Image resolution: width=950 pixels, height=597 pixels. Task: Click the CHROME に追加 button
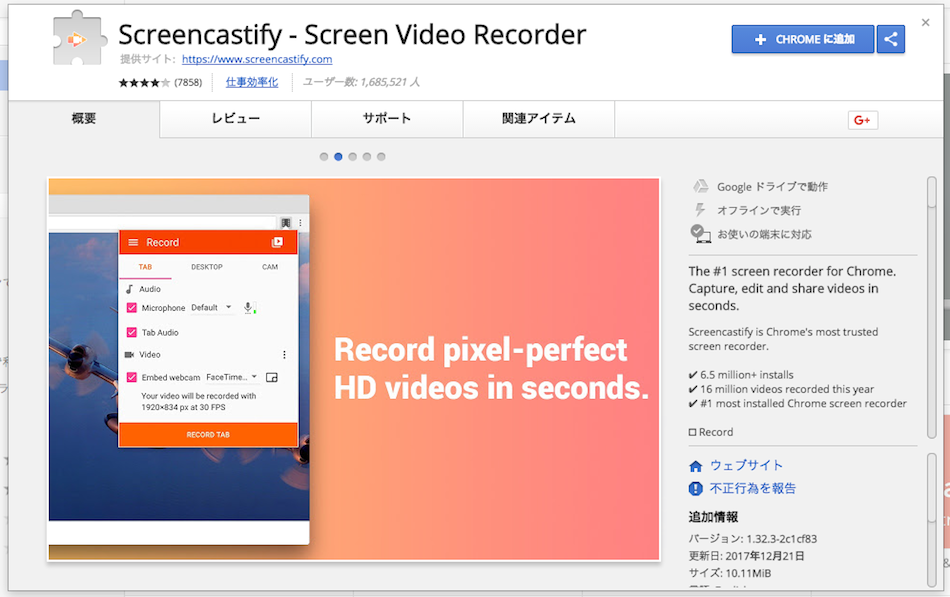click(803, 39)
